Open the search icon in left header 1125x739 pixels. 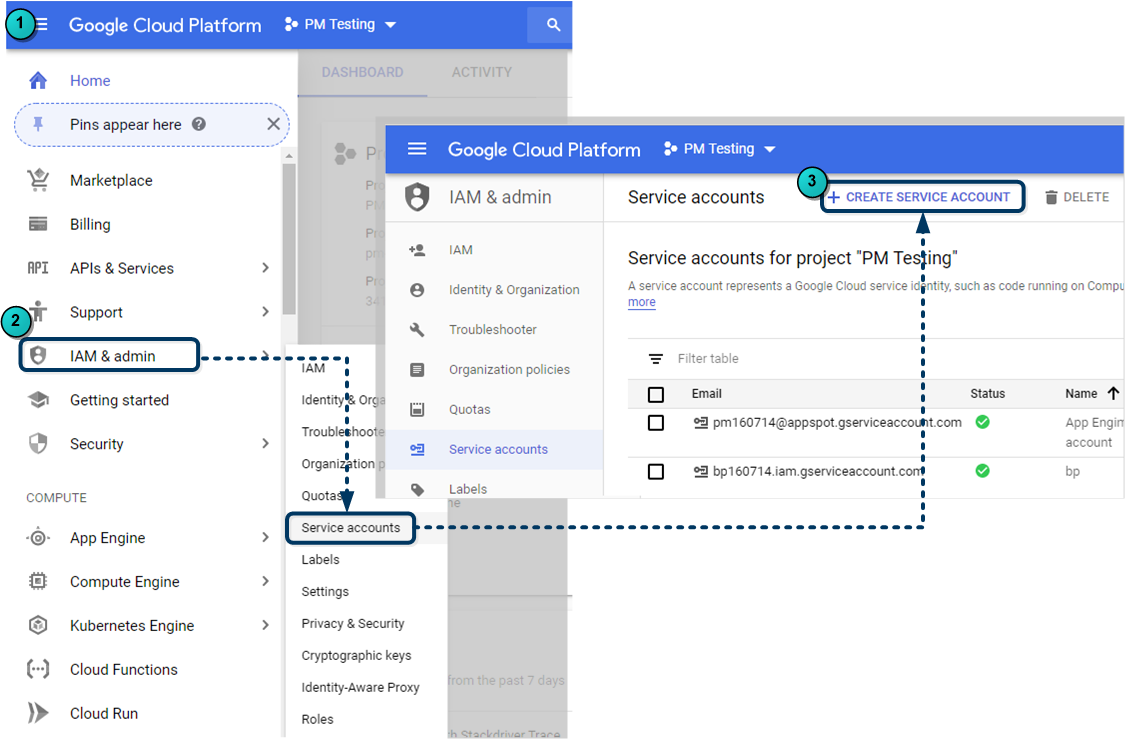point(552,25)
